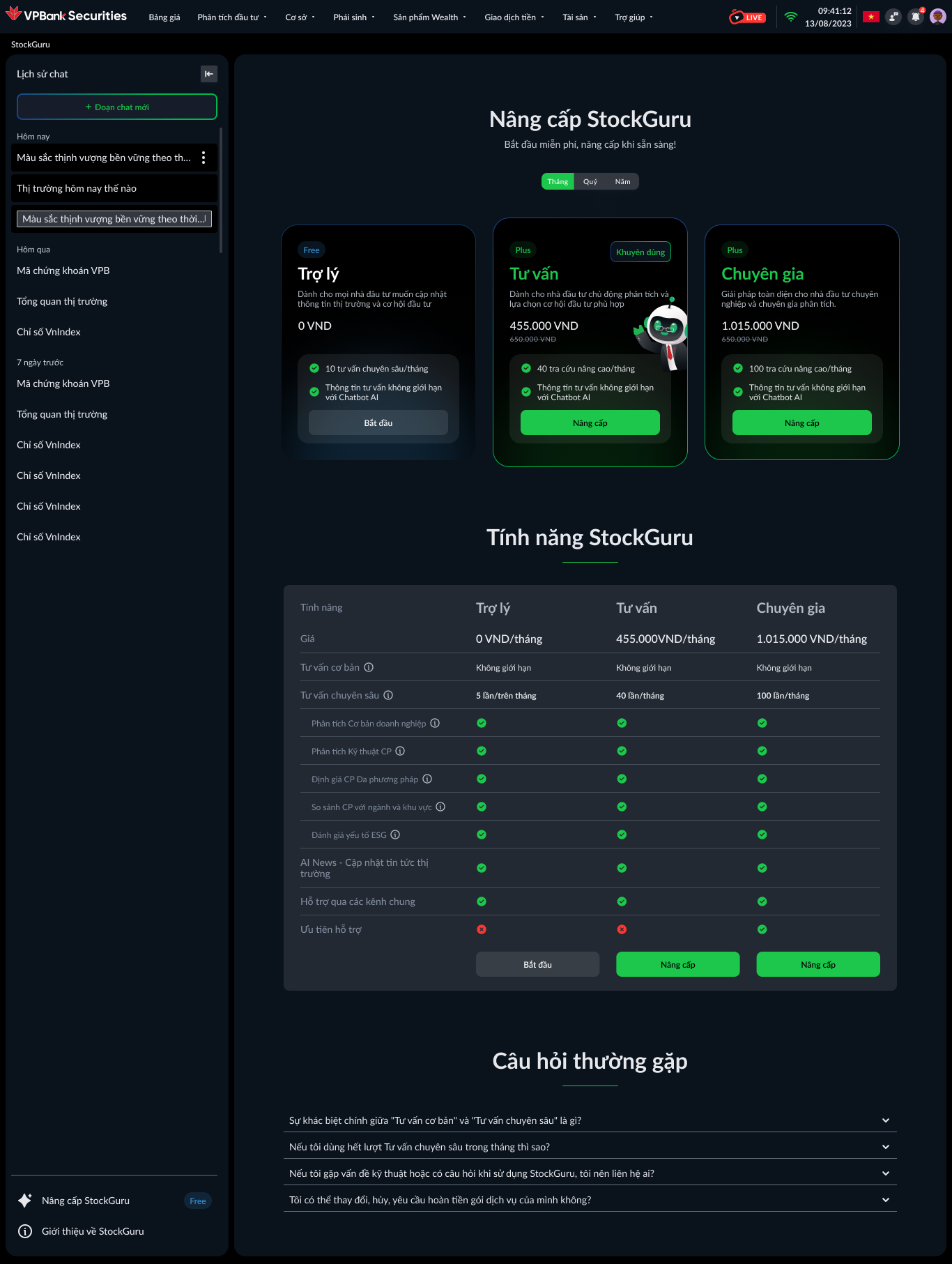The image size is (952, 1264).
Task: Start a new chat with Đoạn chat mới
Action: coord(117,107)
